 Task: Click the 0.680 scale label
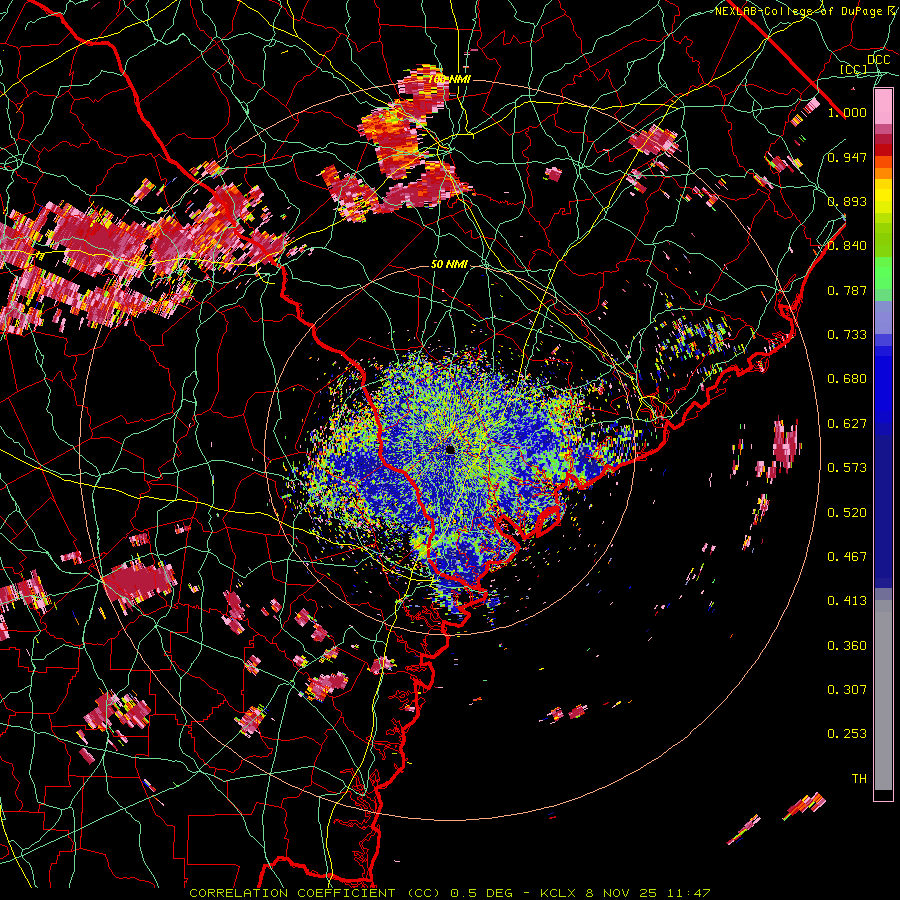pos(847,379)
